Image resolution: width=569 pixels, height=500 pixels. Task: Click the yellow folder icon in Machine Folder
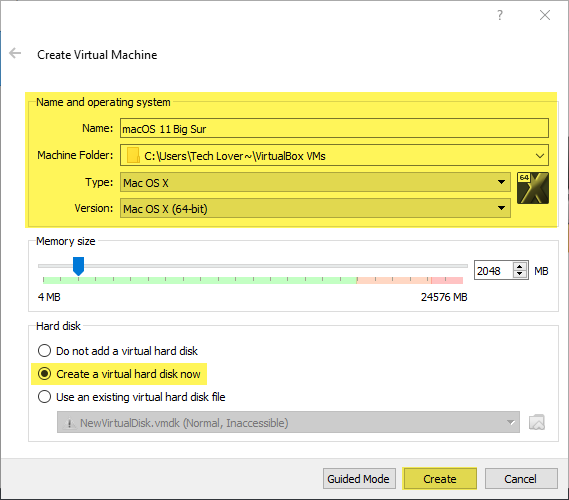pos(133,156)
